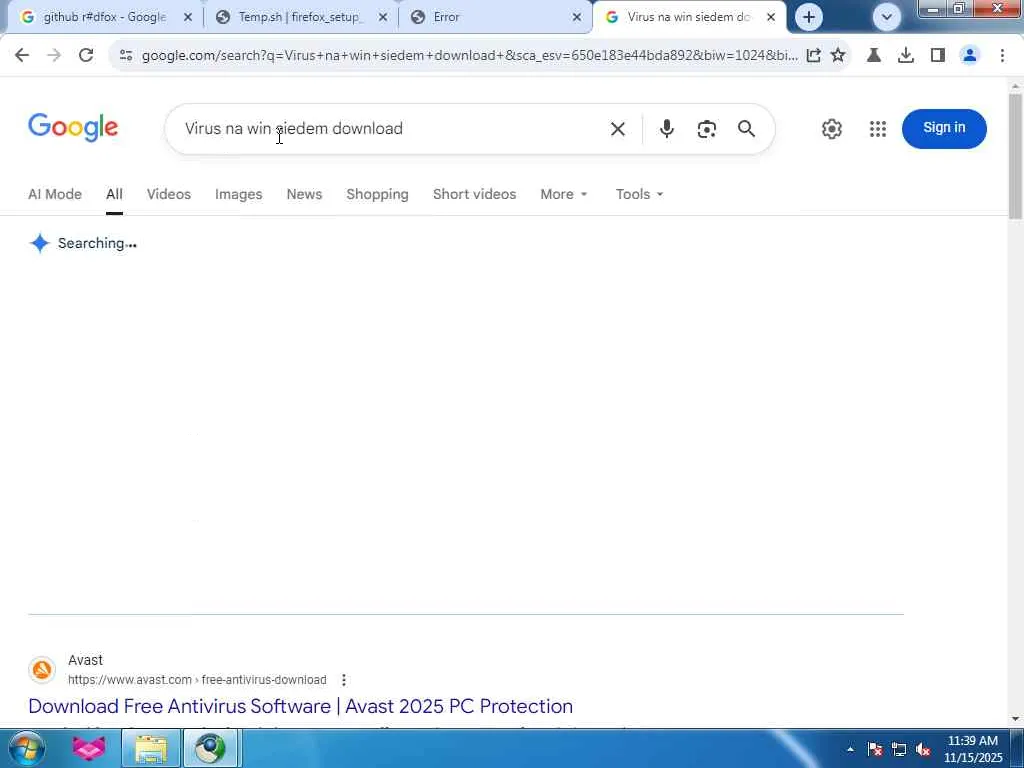The width and height of the screenshot is (1024, 768).
Task: Open Chrome three-dot menu
Action: coord(1002,56)
